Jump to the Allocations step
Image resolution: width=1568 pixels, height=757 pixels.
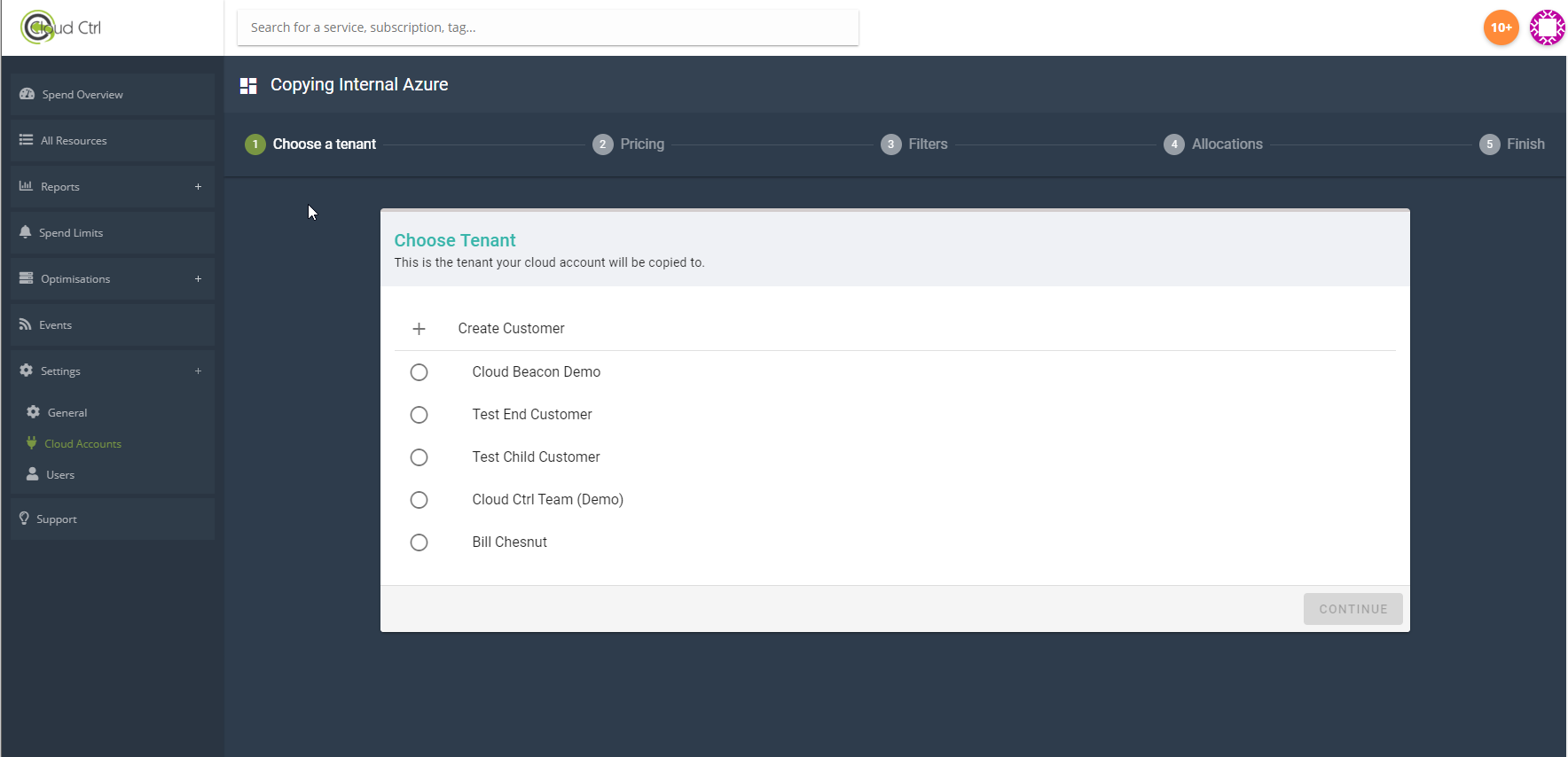tap(1213, 144)
